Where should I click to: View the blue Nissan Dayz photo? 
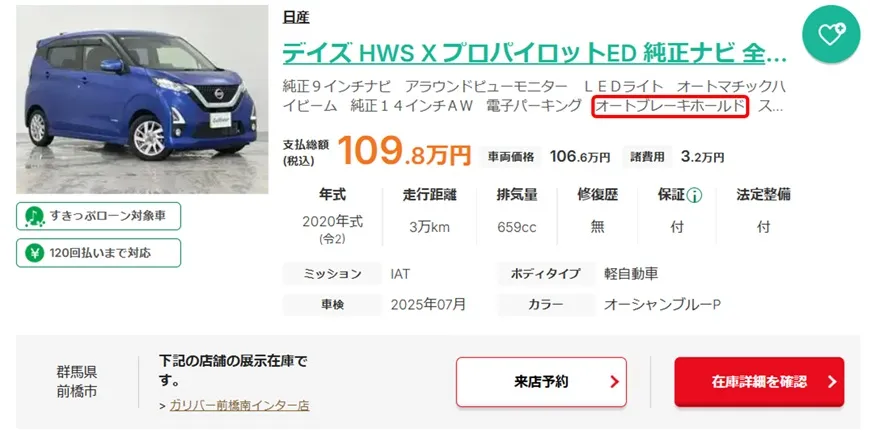142,100
